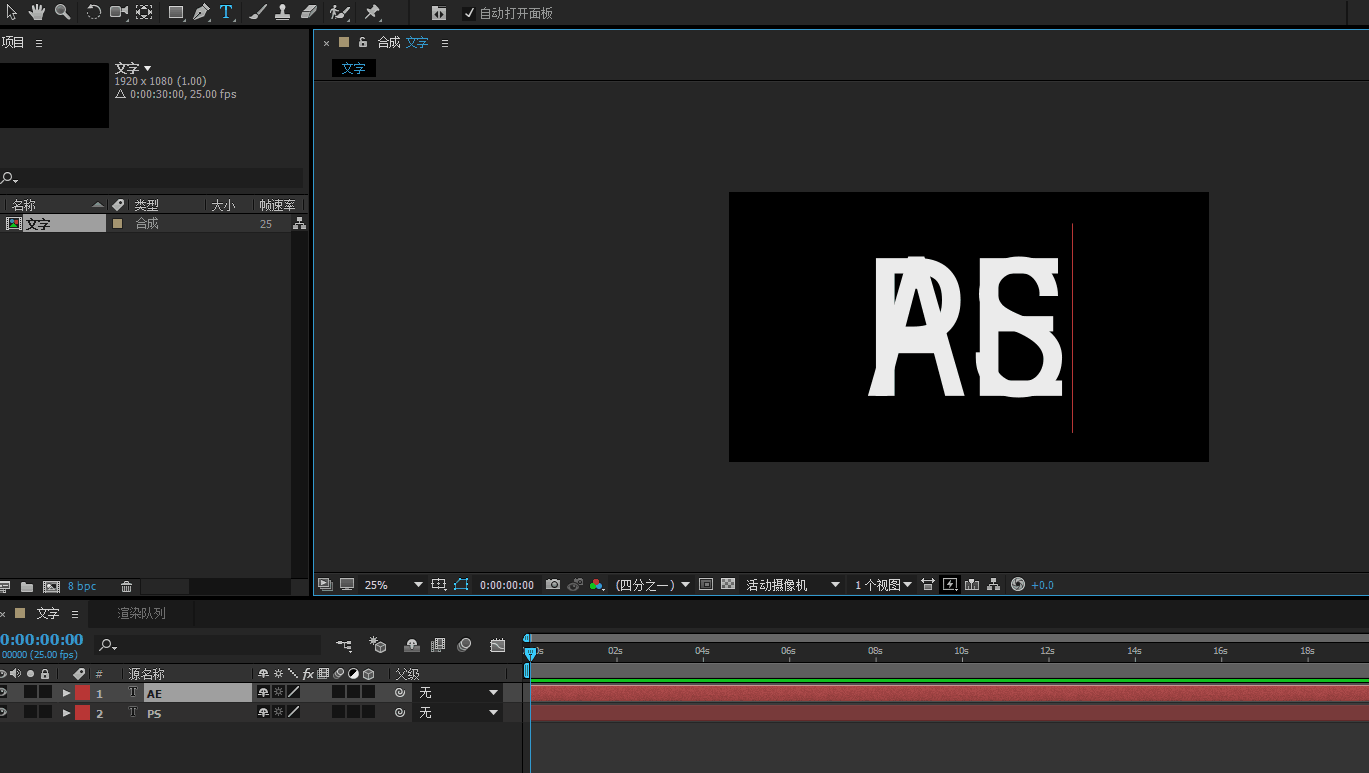The width and height of the screenshot is (1369, 773).
Task: Enable the timeline motion blur switch
Action: click(465, 645)
